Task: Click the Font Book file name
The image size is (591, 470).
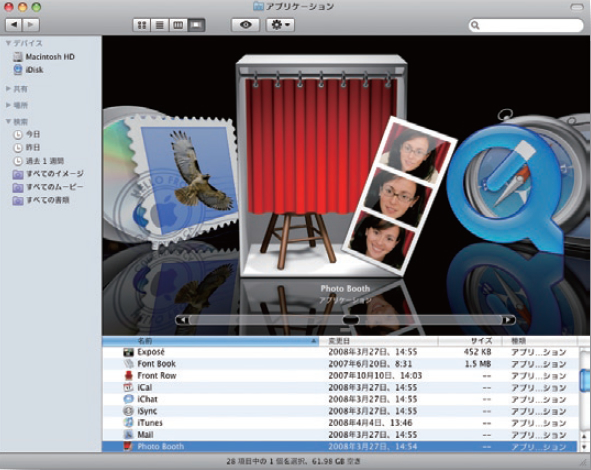Action: pos(156,364)
